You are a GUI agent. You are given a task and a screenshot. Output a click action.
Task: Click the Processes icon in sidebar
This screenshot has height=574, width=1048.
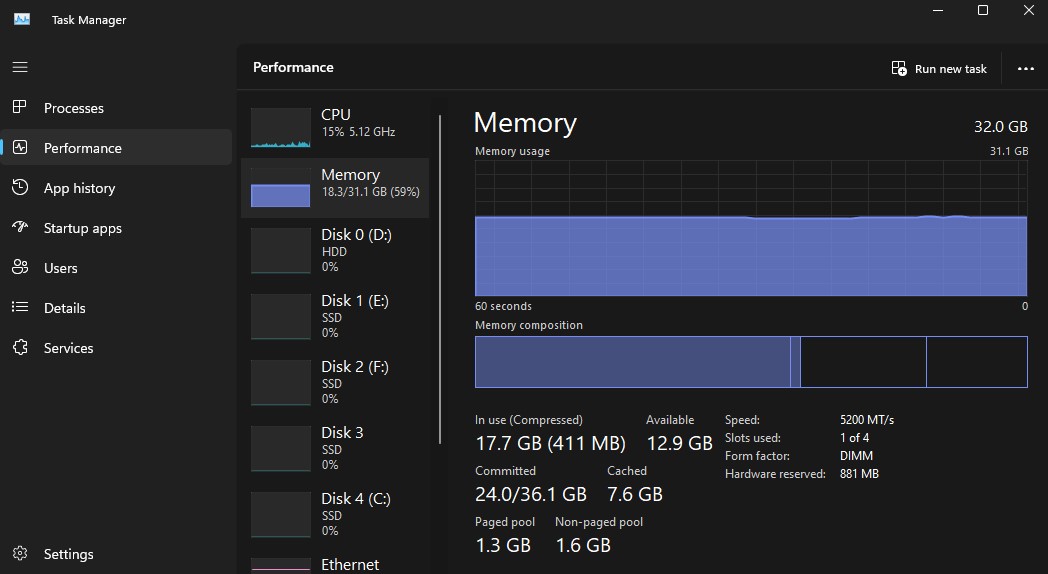pyautogui.click(x=20, y=107)
